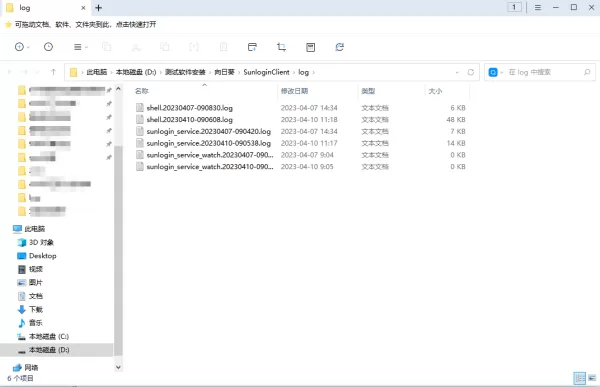
Task: Click the star tip bar for quick open
Action: 81,24
